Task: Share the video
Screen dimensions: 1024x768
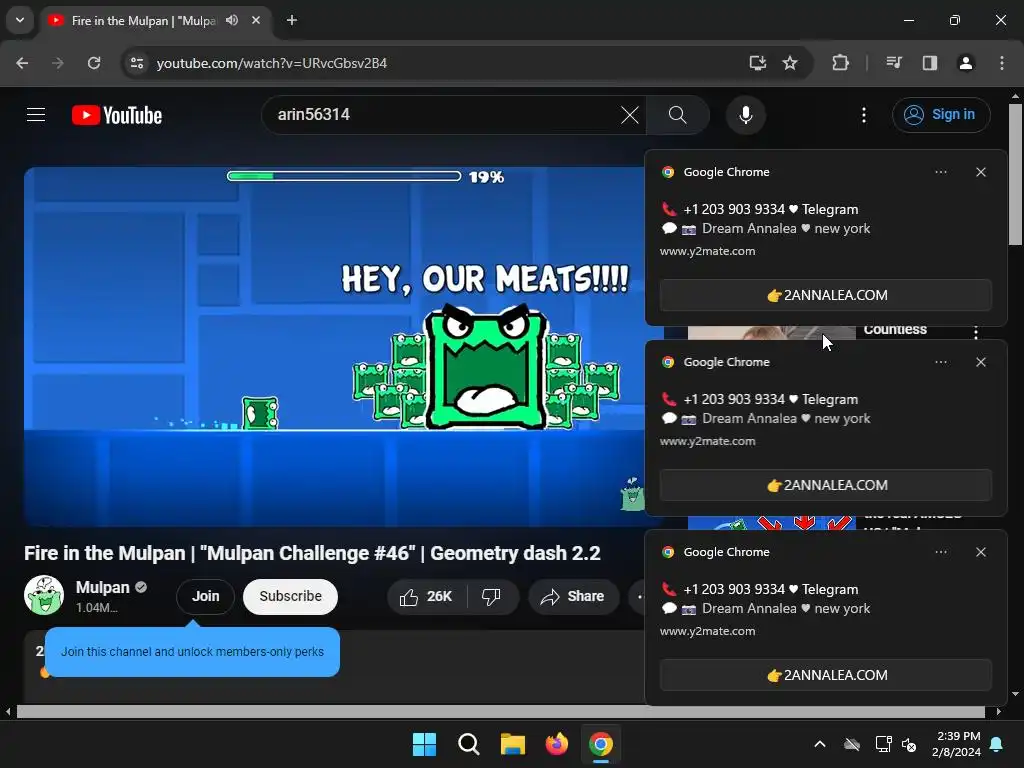Action: click(573, 596)
